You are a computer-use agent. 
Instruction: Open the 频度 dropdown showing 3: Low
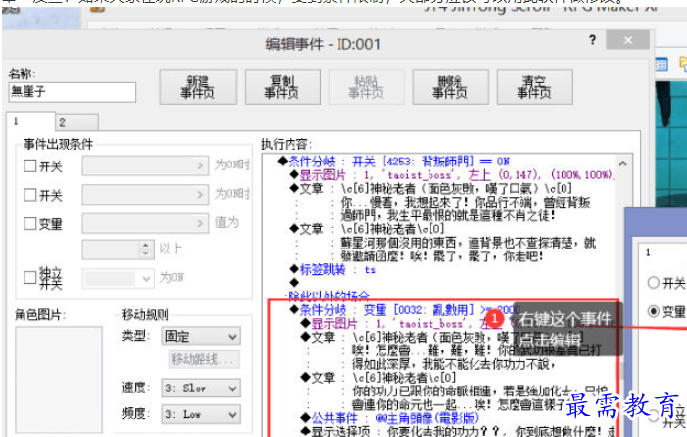click(201, 414)
